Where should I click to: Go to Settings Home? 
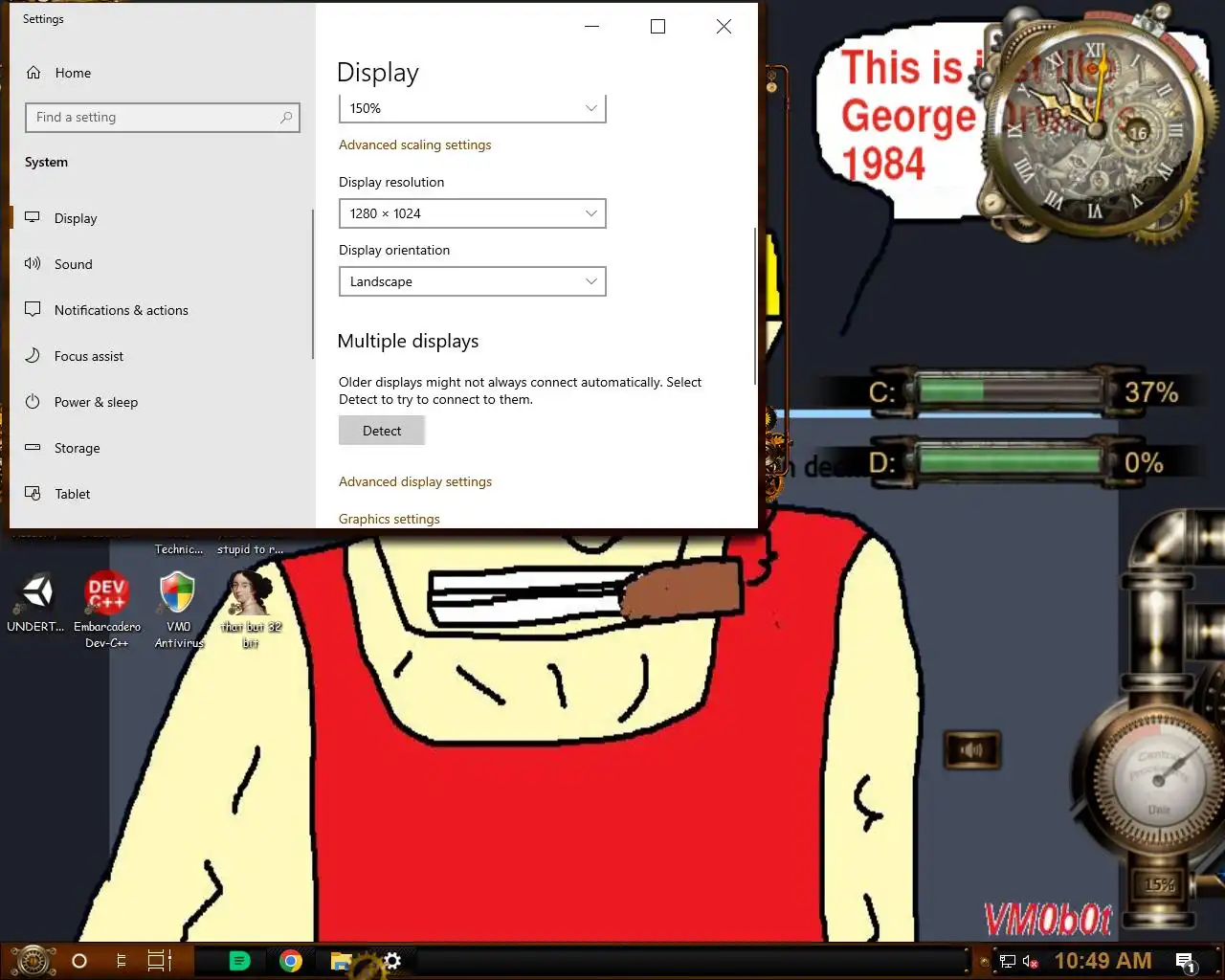[57, 73]
